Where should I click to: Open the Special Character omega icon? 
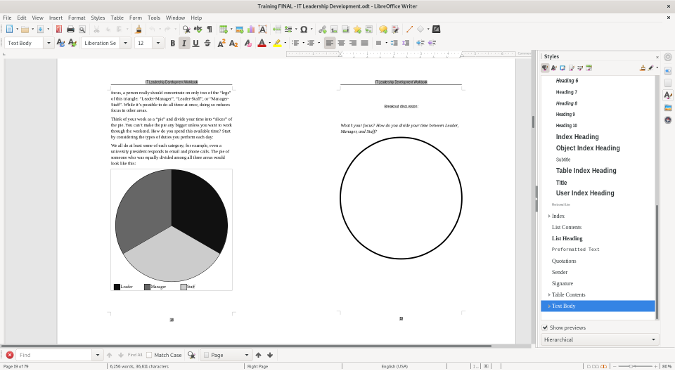coord(304,29)
